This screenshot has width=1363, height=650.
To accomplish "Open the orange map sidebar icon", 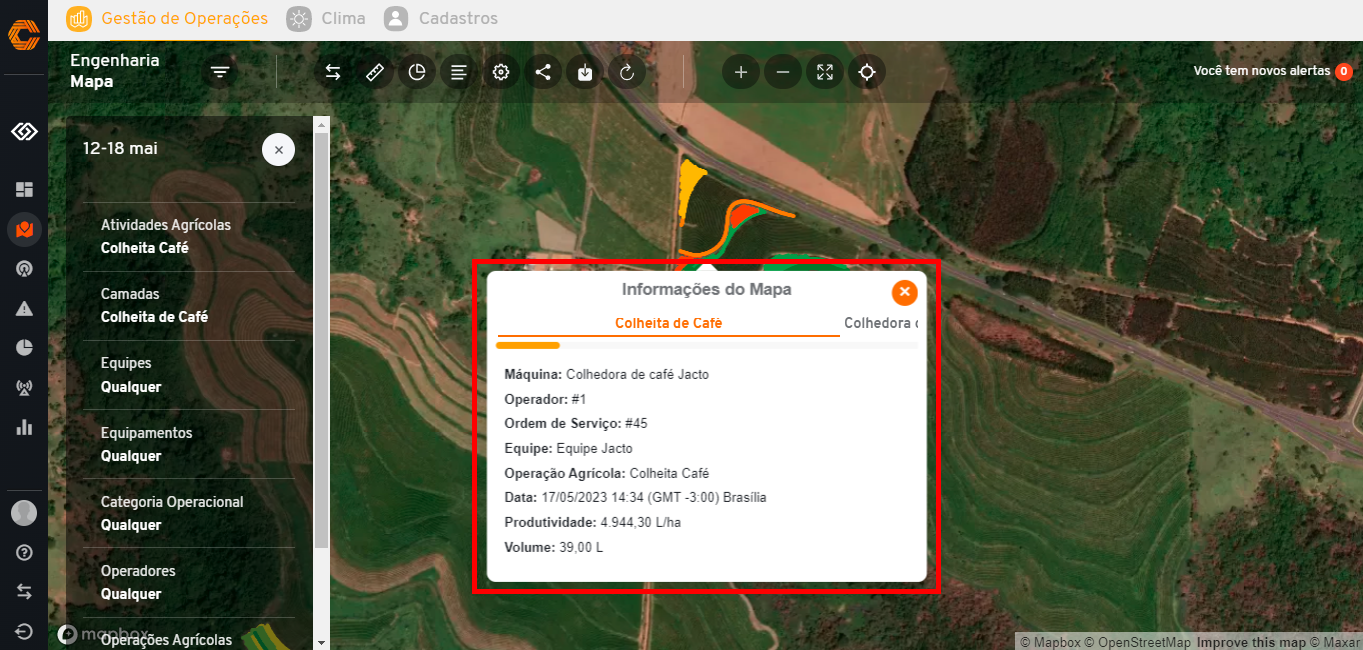I will tap(24, 230).
